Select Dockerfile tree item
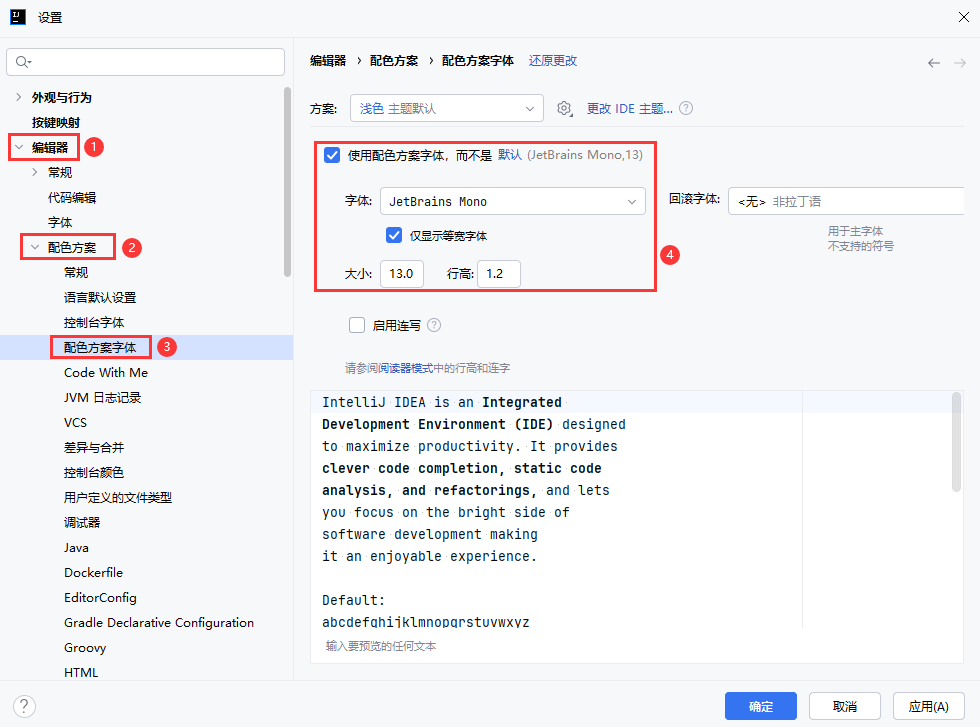 pos(93,573)
